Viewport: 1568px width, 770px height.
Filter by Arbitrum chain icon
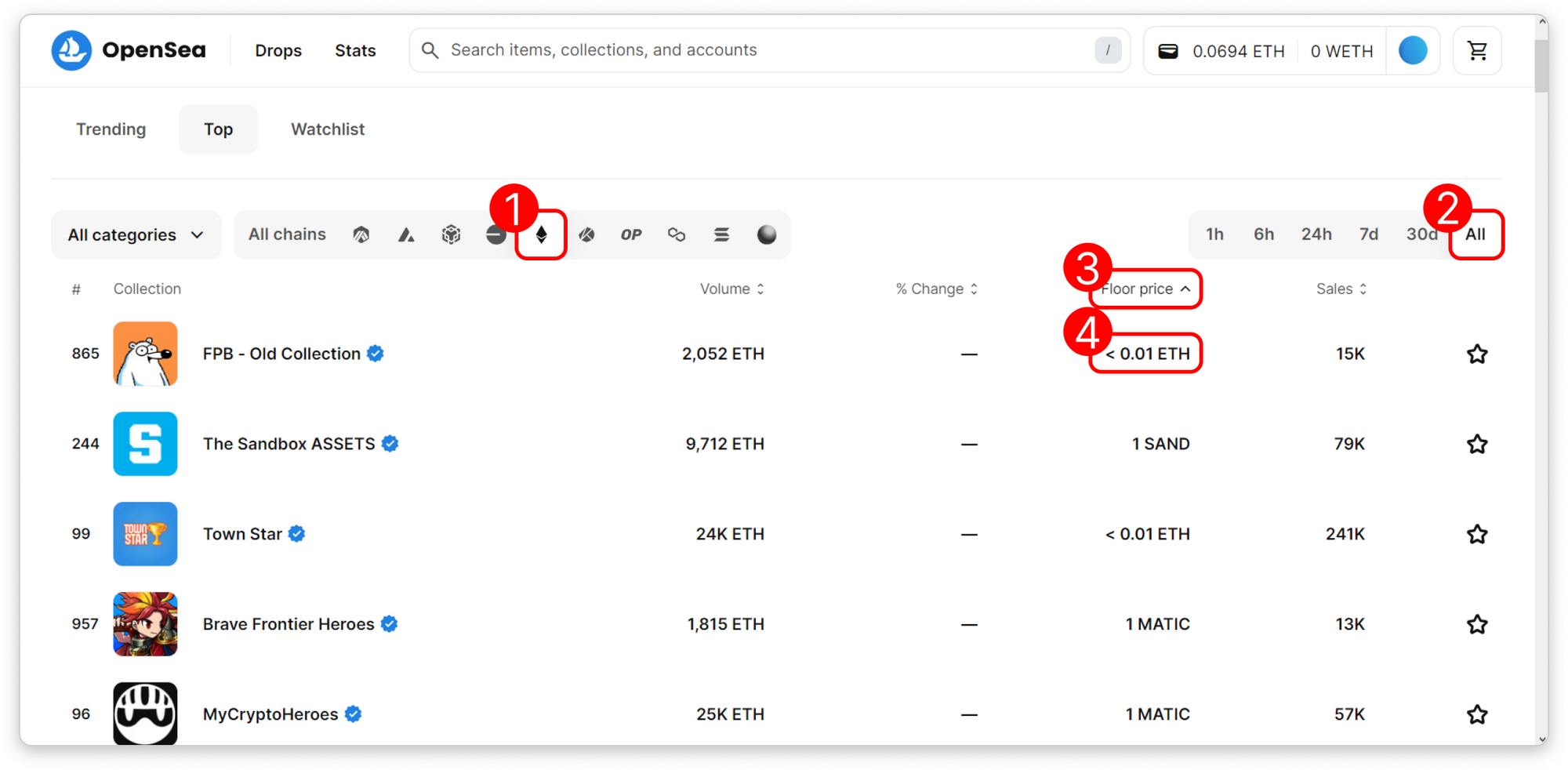point(361,234)
